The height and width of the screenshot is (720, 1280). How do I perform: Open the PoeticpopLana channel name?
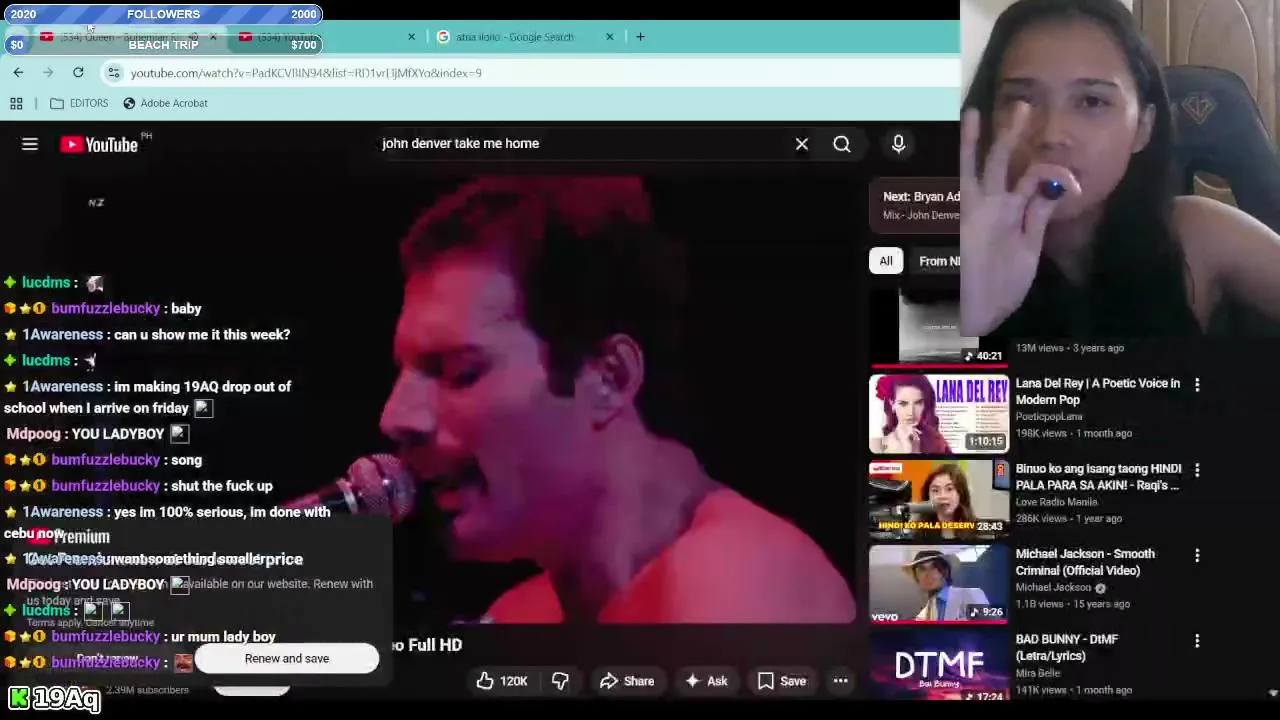(1049, 416)
